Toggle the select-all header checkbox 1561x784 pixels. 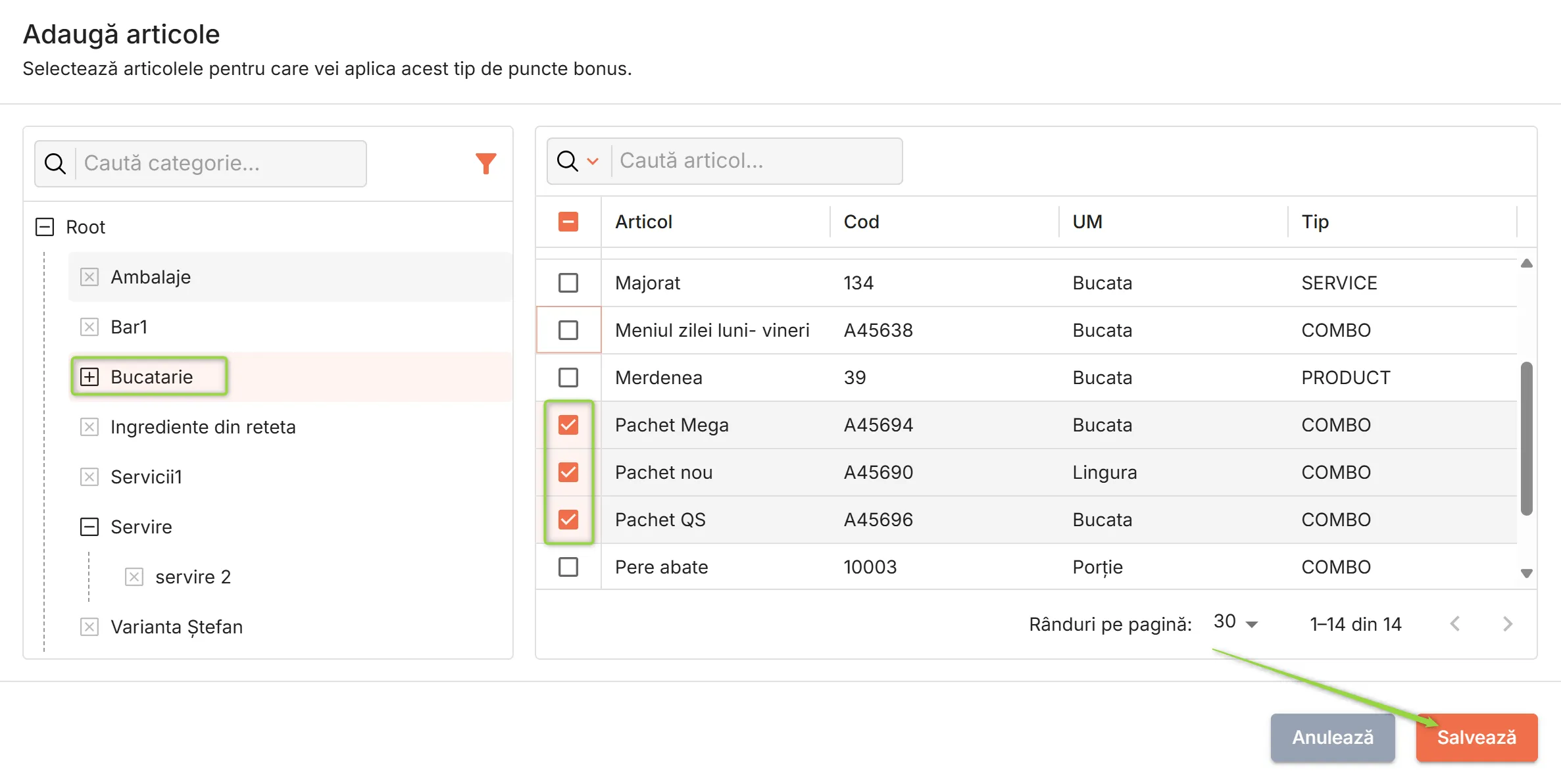click(x=568, y=222)
